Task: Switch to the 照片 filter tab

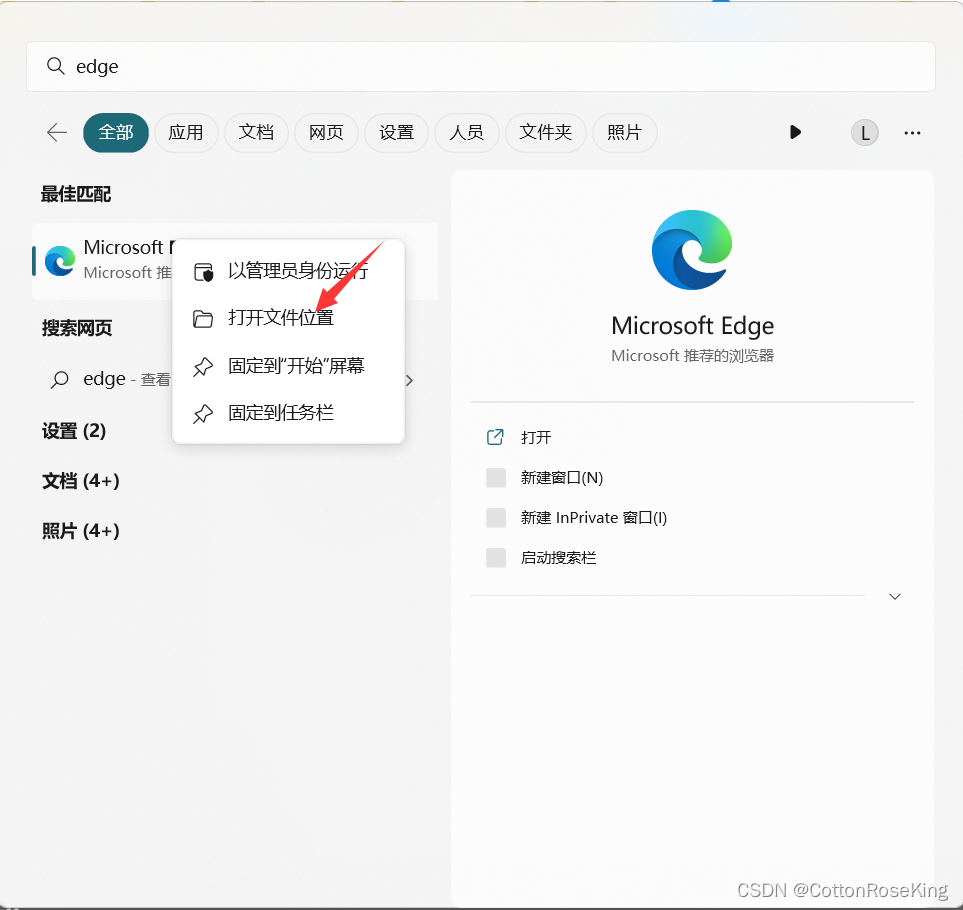Action: pos(625,133)
